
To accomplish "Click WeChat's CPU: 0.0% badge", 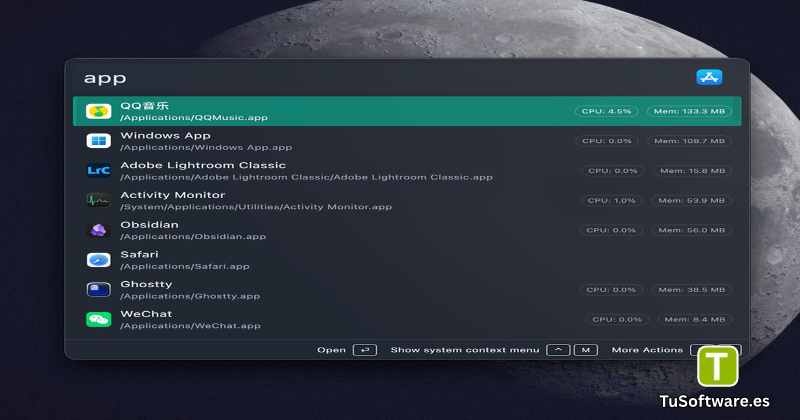I will (617, 319).
